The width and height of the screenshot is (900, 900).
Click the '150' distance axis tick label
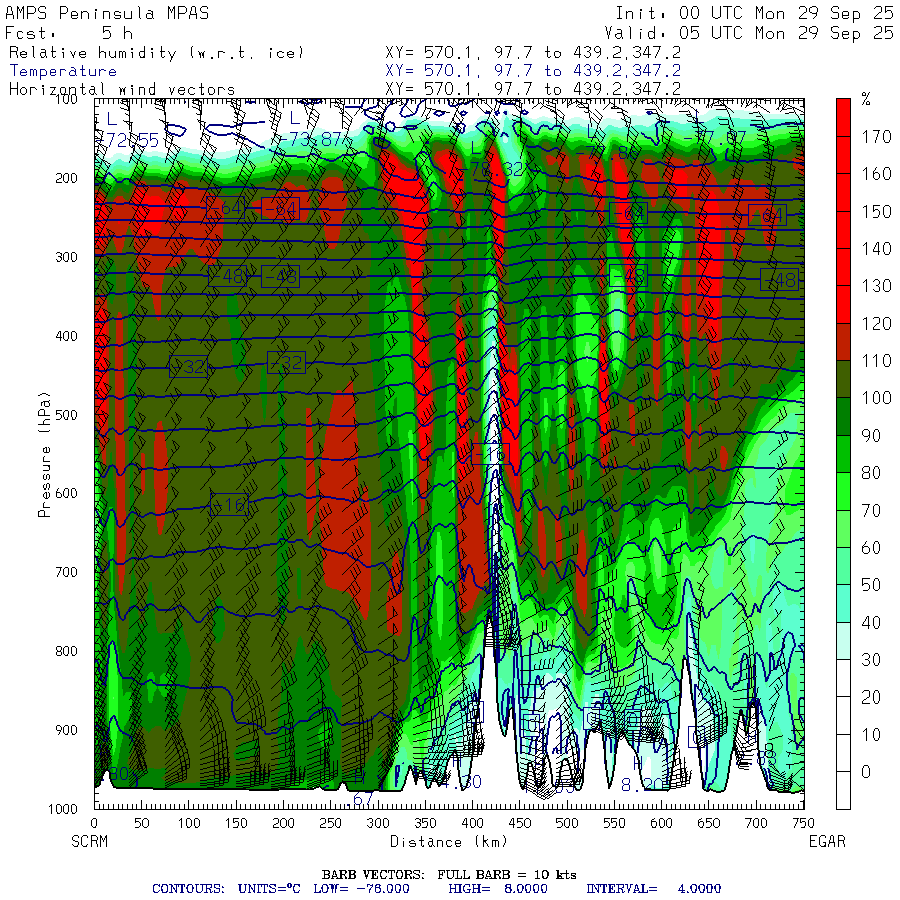[236, 823]
